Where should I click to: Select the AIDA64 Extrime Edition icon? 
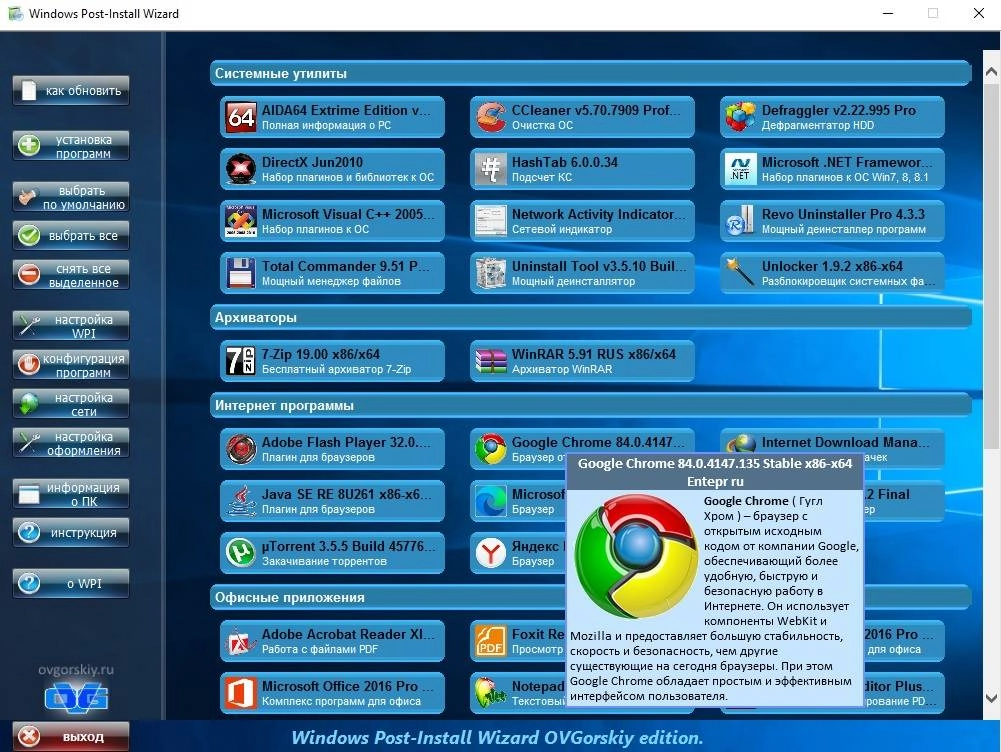click(x=240, y=116)
